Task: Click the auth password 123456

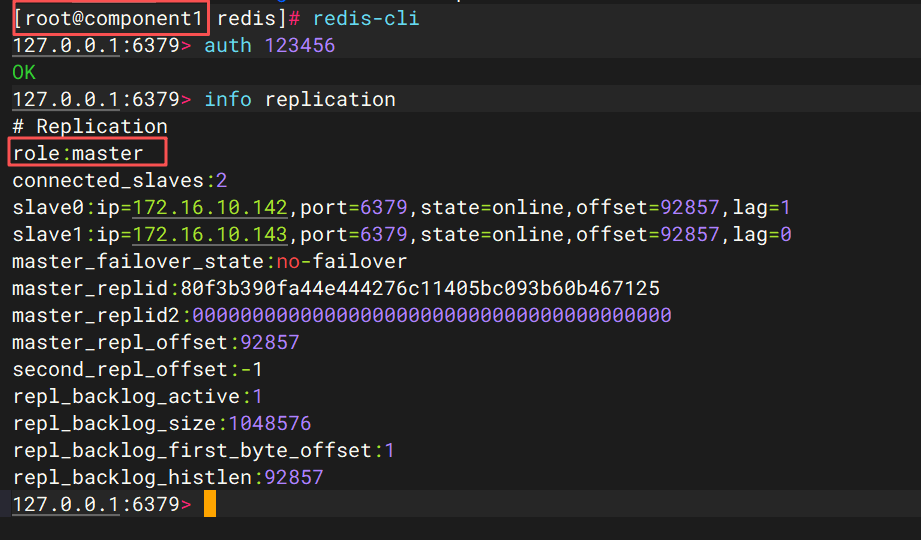Action: [x=300, y=46]
